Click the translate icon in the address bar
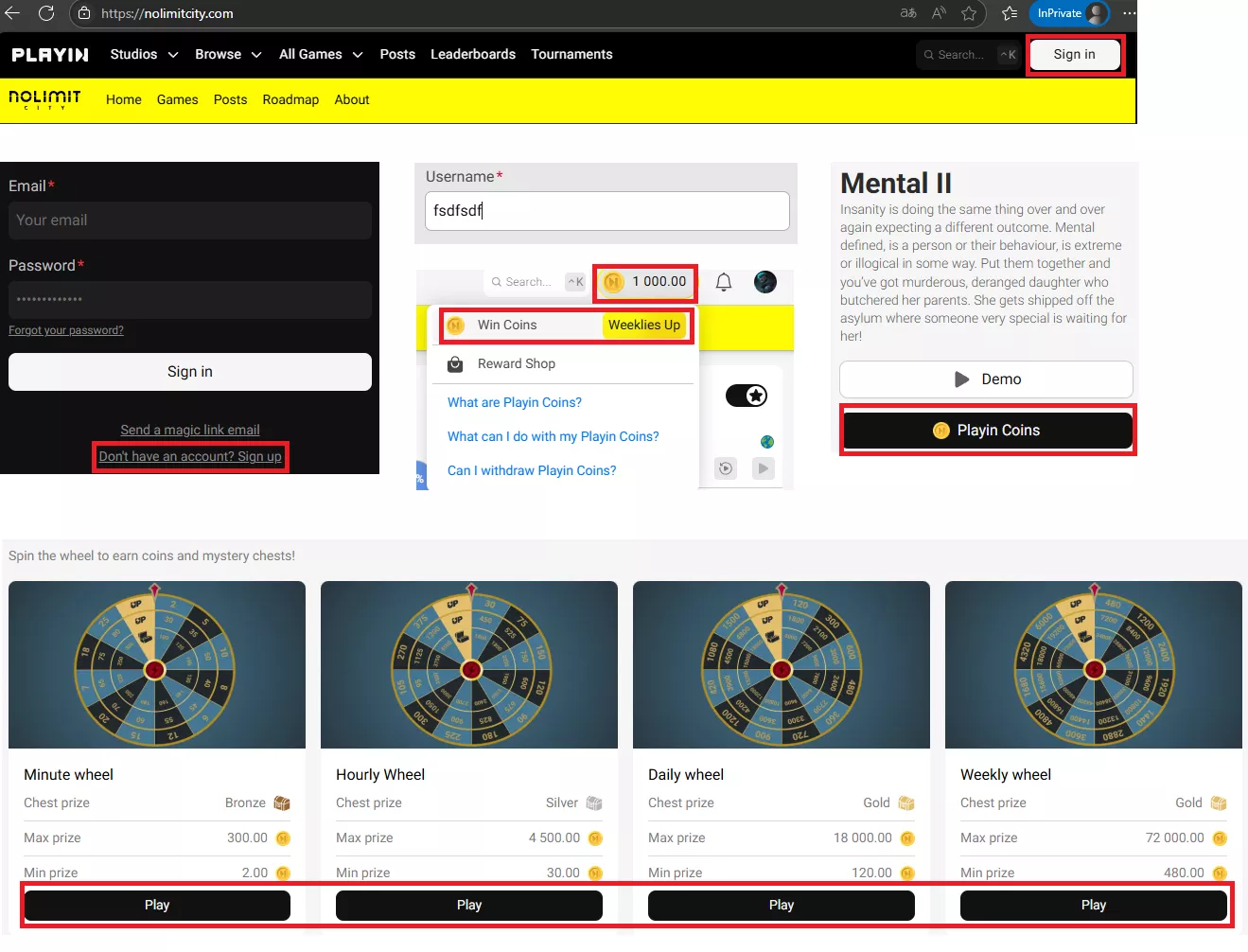The width and height of the screenshot is (1248, 952). (x=908, y=13)
